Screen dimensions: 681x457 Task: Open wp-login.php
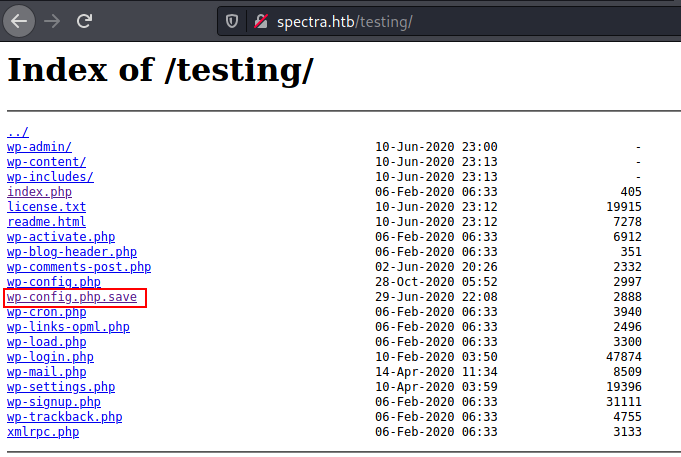point(50,357)
